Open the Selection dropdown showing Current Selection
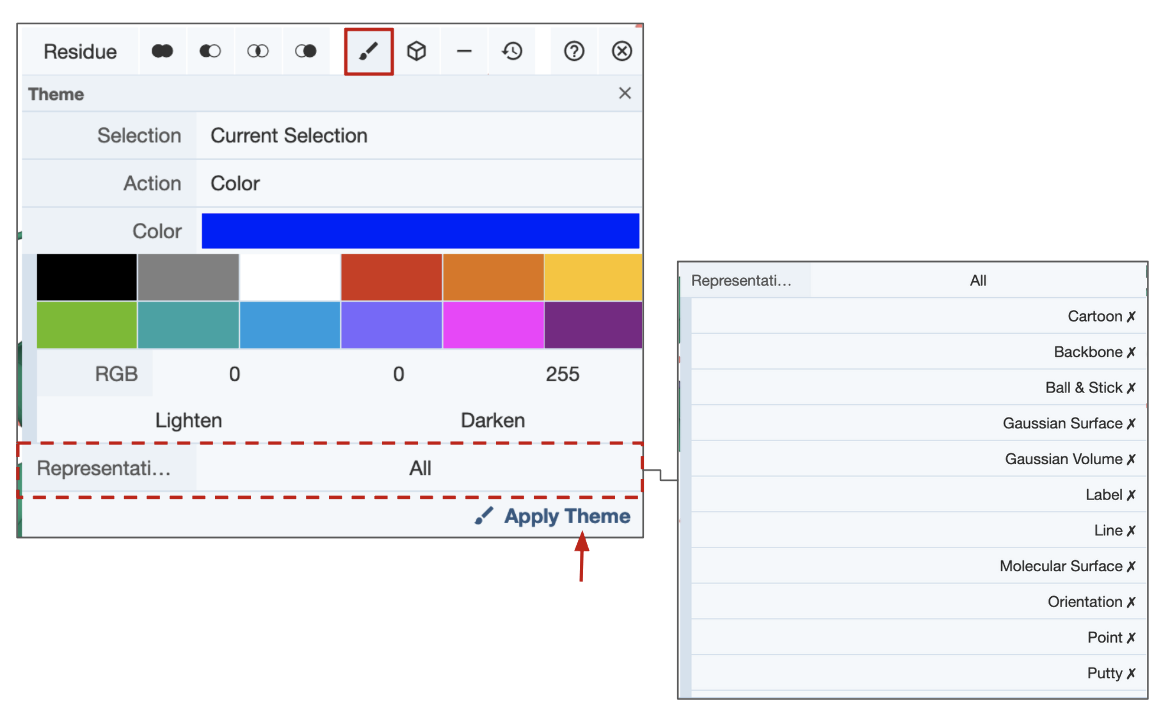The image size is (1170, 721). click(x=419, y=136)
